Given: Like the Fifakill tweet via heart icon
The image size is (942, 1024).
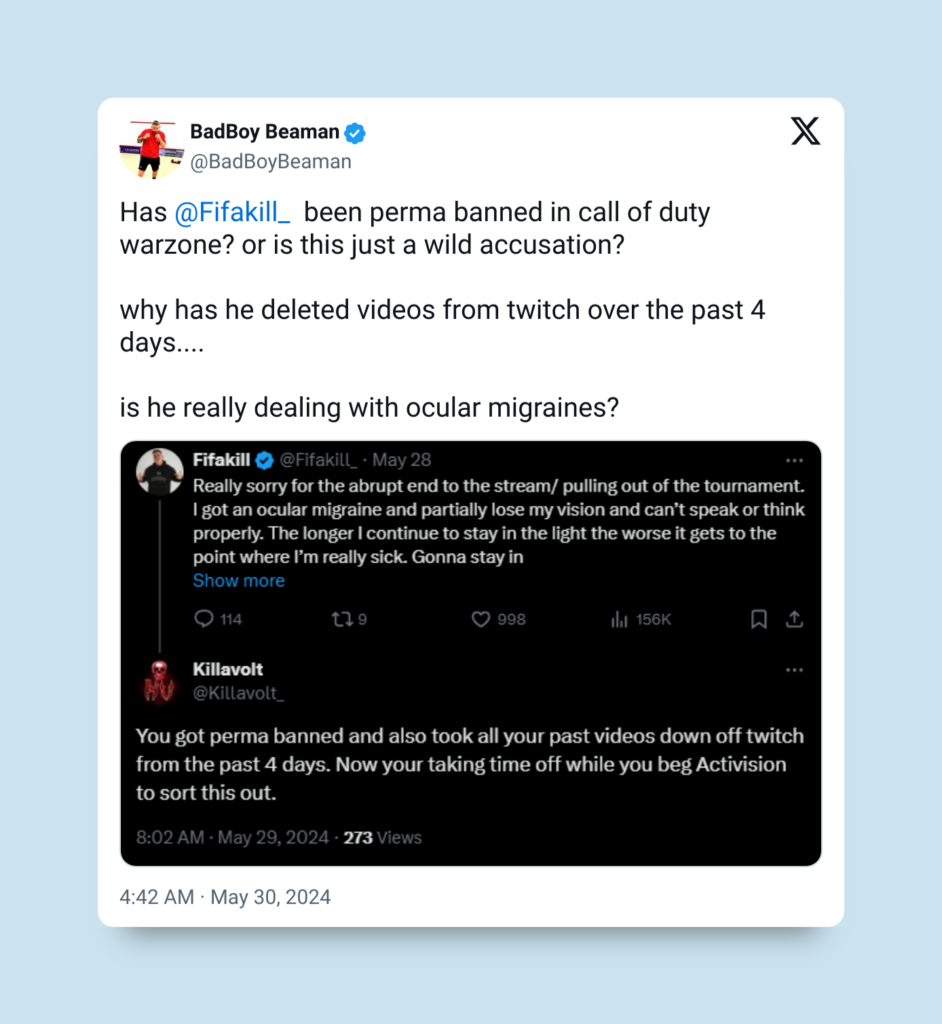Looking at the screenshot, I should 481,618.
